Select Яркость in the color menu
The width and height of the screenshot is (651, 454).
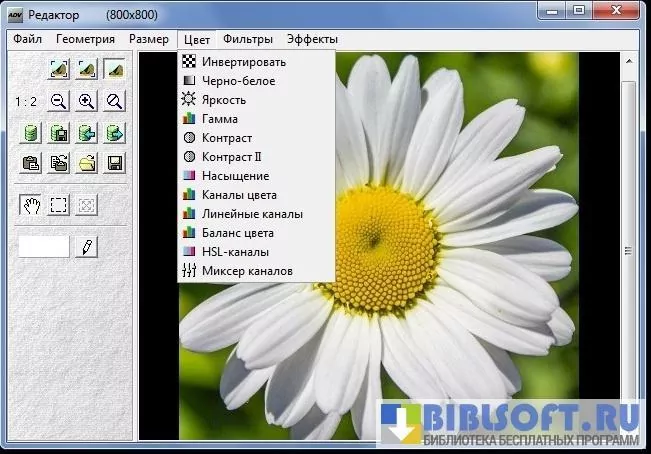click(224, 100)
